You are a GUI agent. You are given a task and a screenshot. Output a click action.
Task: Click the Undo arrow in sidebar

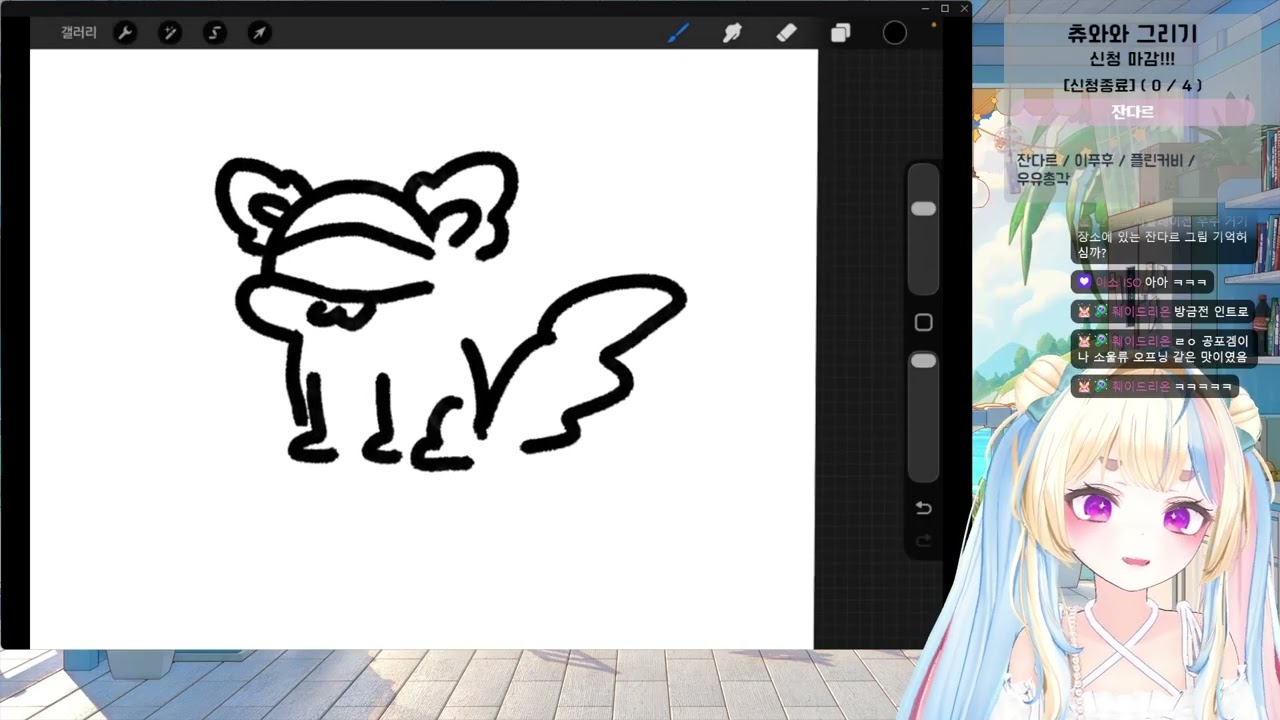(x=923, y=508)
